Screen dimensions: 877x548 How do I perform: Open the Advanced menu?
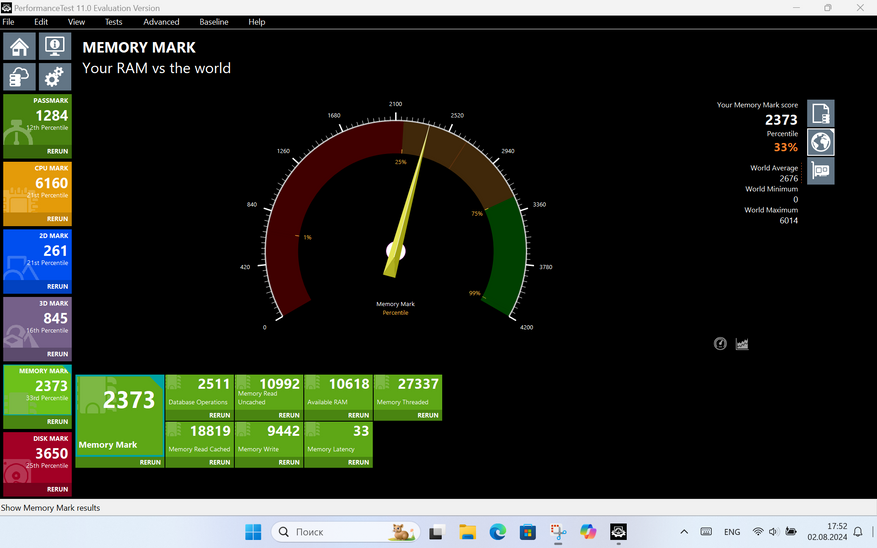[x=161, y=22]
